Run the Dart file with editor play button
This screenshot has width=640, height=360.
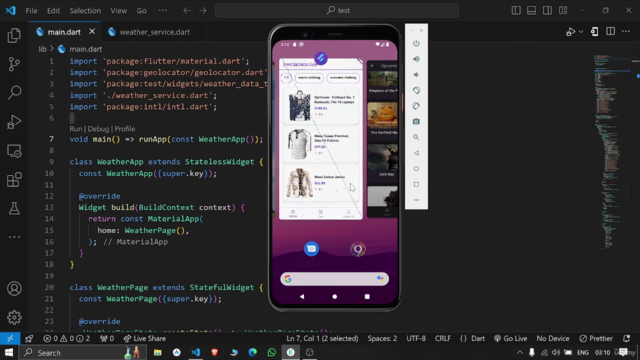click(x=571, y=32)
